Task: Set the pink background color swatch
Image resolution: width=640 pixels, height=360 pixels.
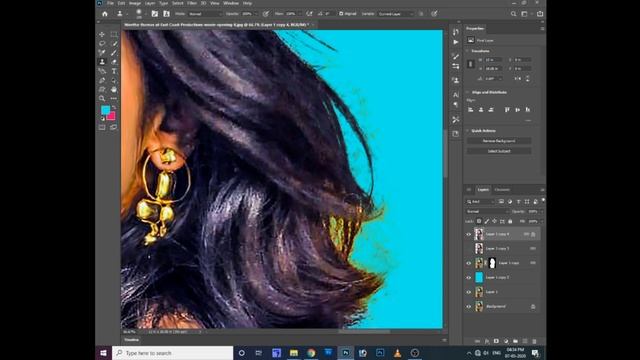Action: point(111,116)
